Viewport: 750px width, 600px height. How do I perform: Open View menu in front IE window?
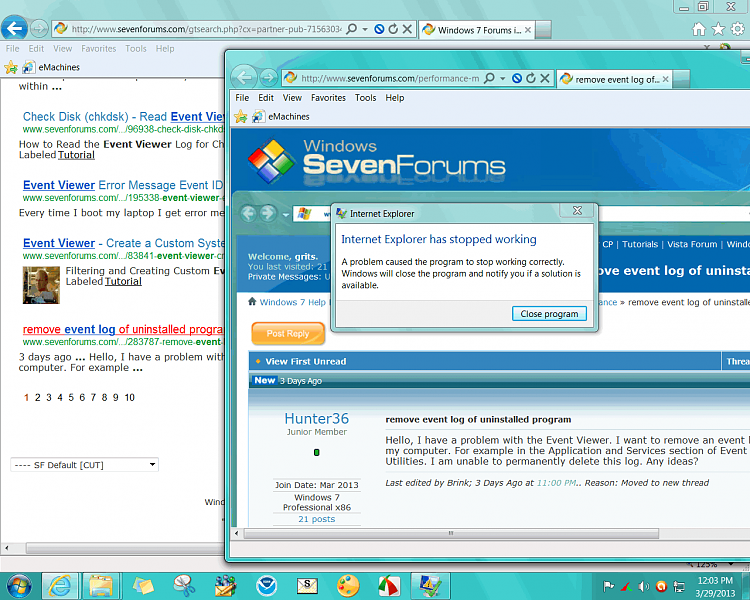[292, 98]
